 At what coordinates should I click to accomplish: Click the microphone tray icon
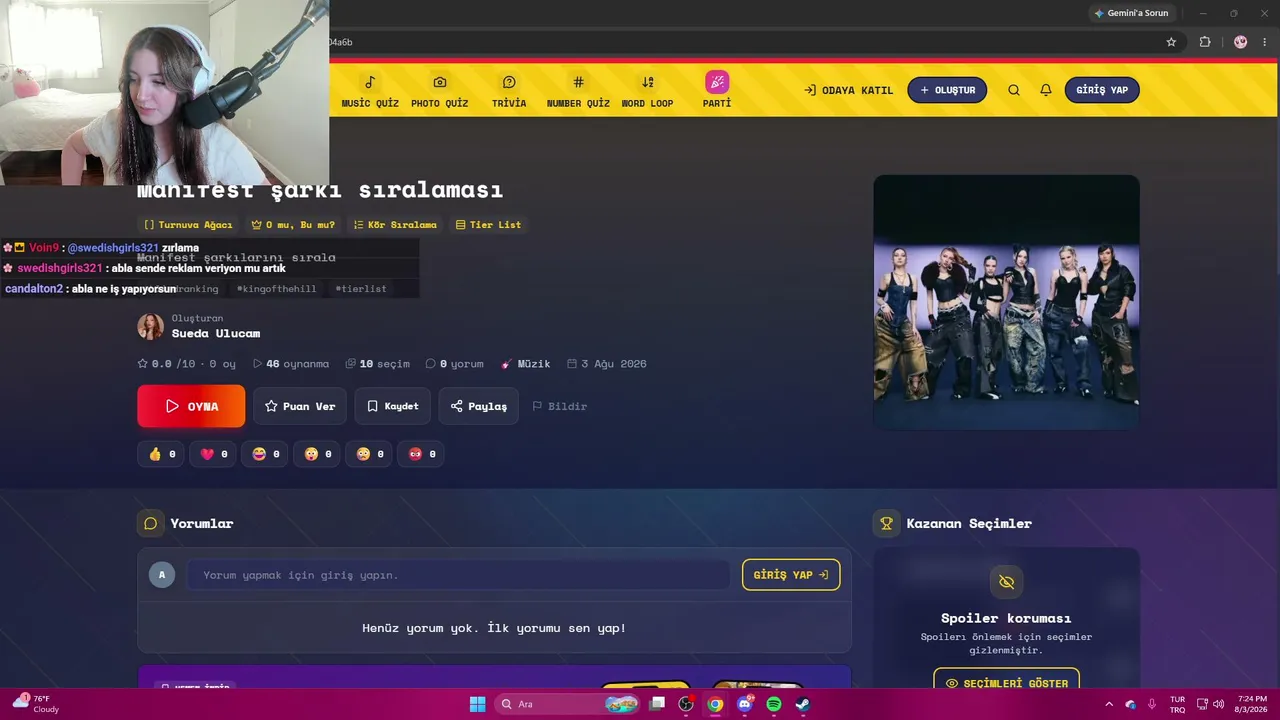click(1152, 704)
